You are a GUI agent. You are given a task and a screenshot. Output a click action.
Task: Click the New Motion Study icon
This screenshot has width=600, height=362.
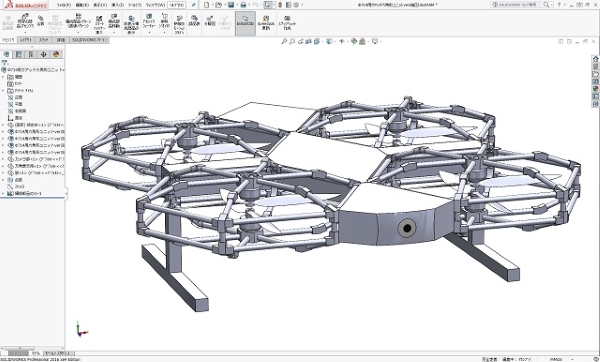pos(179,18)
